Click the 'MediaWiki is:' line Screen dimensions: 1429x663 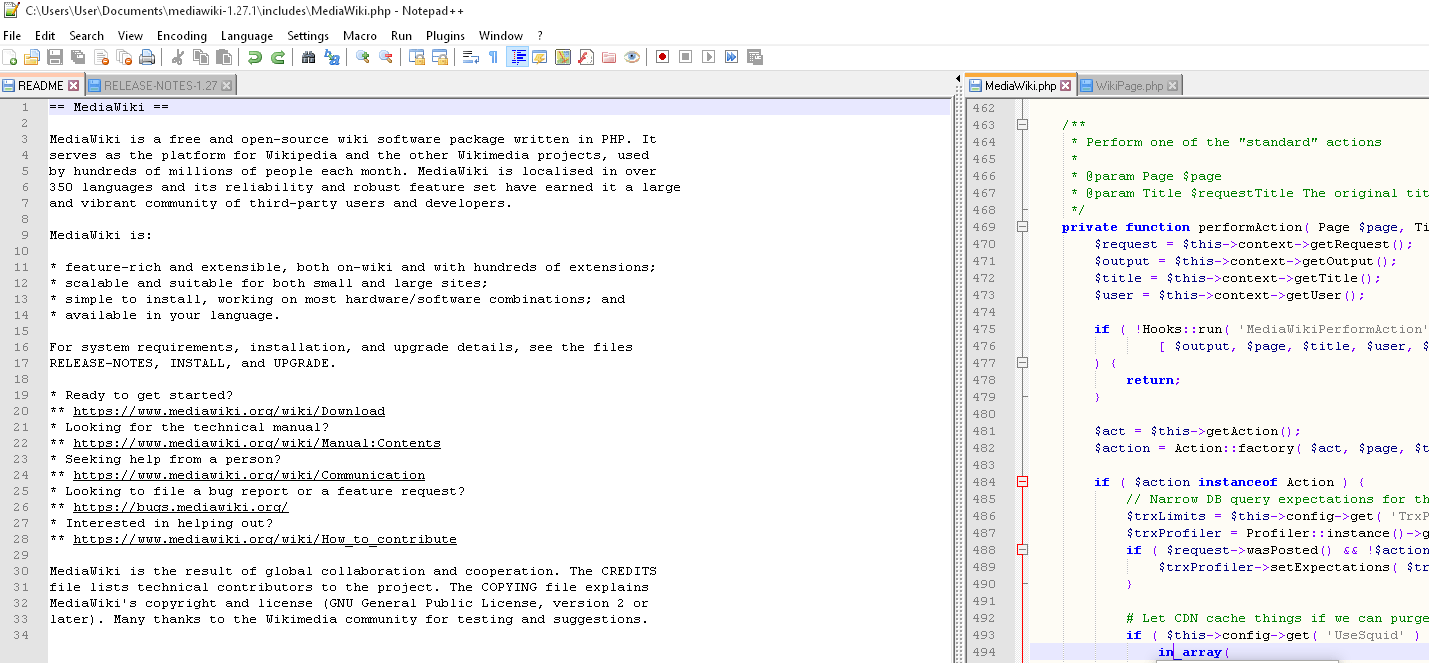point(101,235)
